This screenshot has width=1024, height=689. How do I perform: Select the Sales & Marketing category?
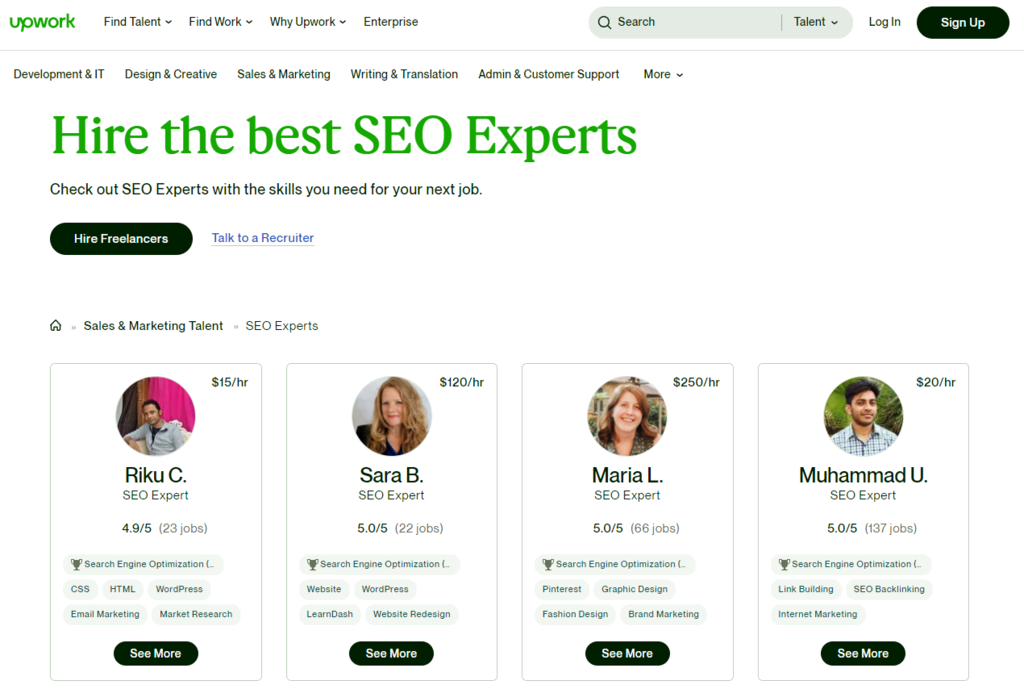(x=283, y=74)
